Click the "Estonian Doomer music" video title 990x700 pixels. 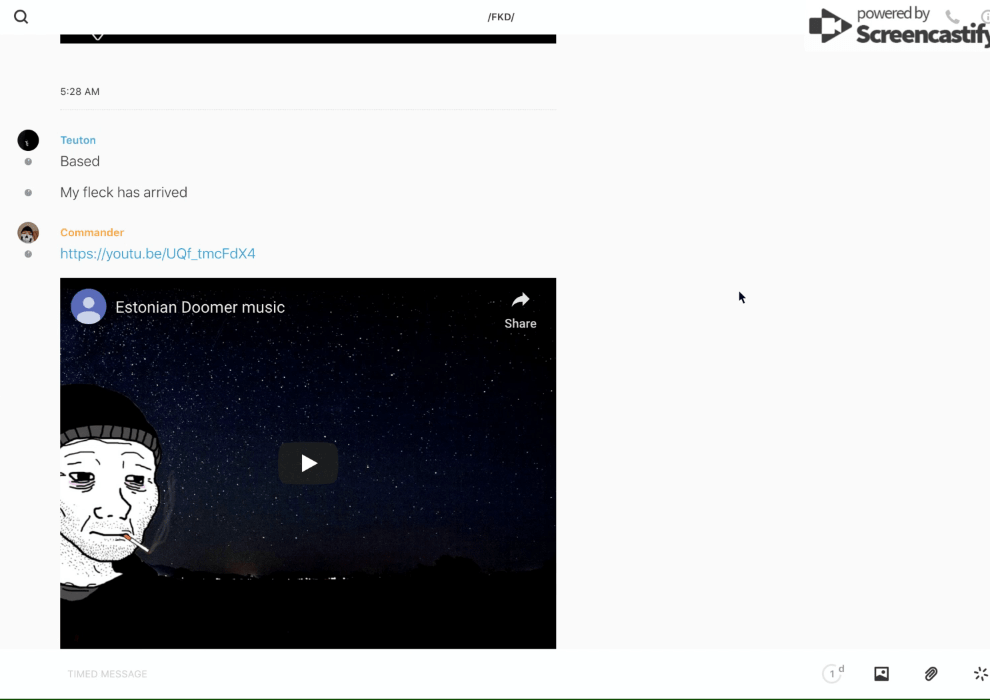coord(200,307)
